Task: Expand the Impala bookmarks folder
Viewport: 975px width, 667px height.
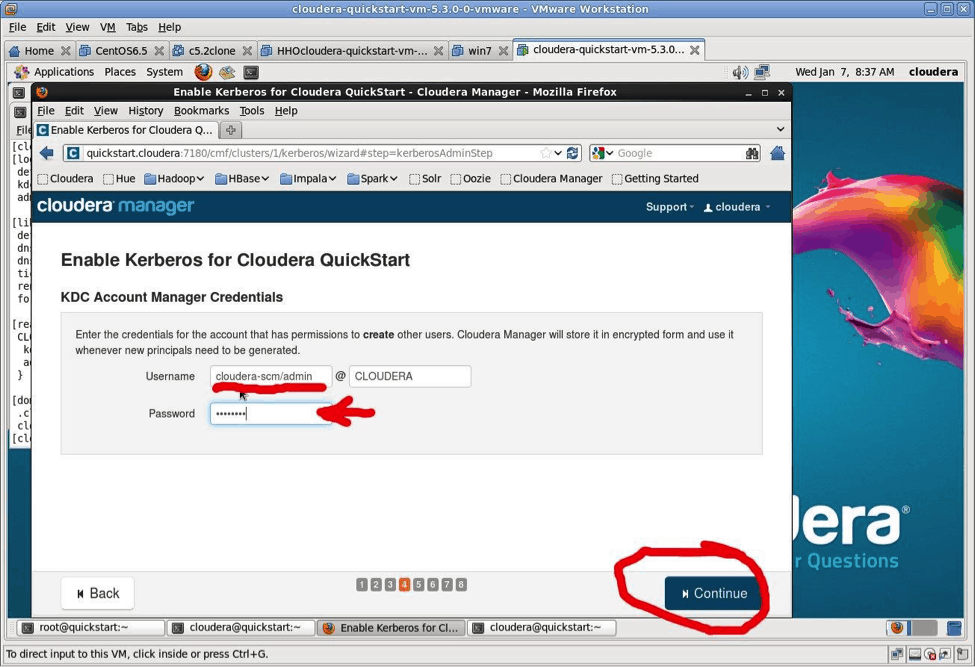Action: [308, 179]
